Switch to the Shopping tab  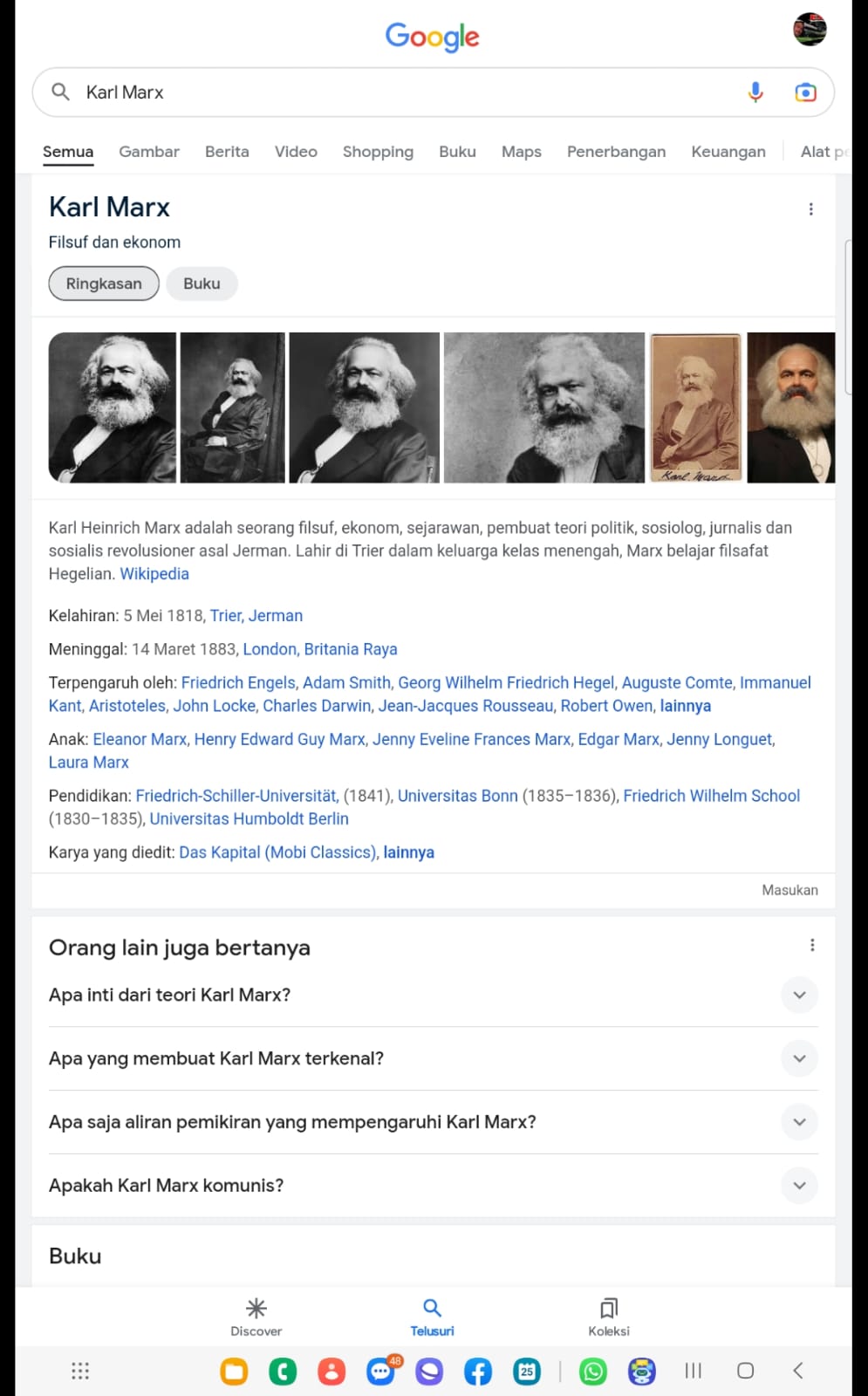(x=378, y=152)
